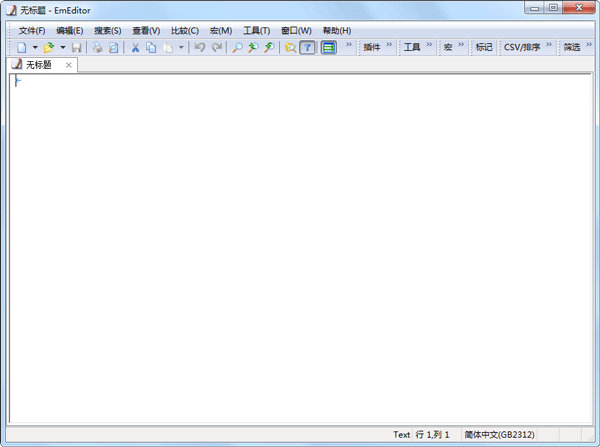This screenshot has height=447, width=600.
Task: Expand the Paste dropdown arrow
Action: (x=181, y=47)
